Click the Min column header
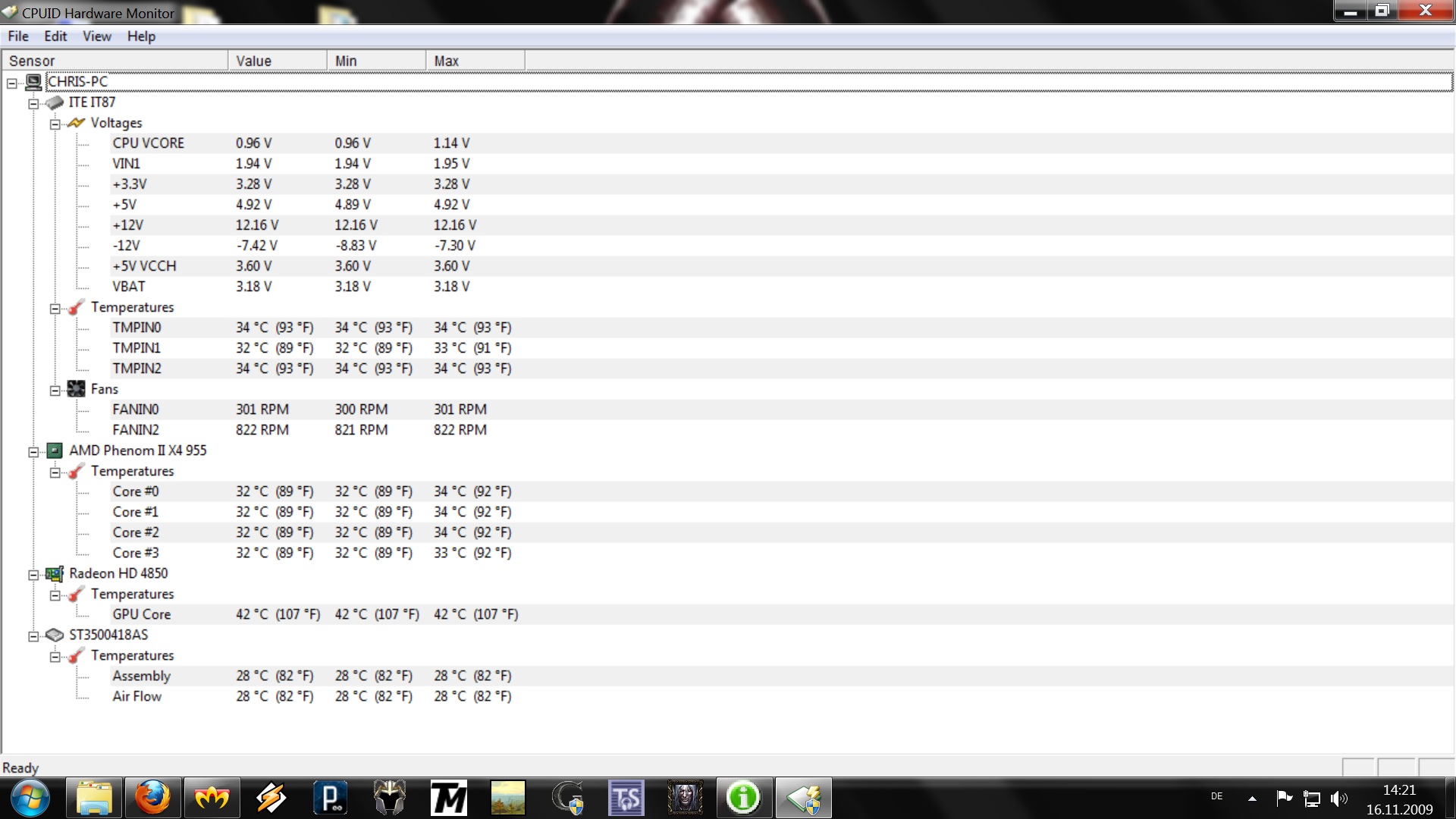The width and height of the screenshot is (1456, 819). coord(376,61)
